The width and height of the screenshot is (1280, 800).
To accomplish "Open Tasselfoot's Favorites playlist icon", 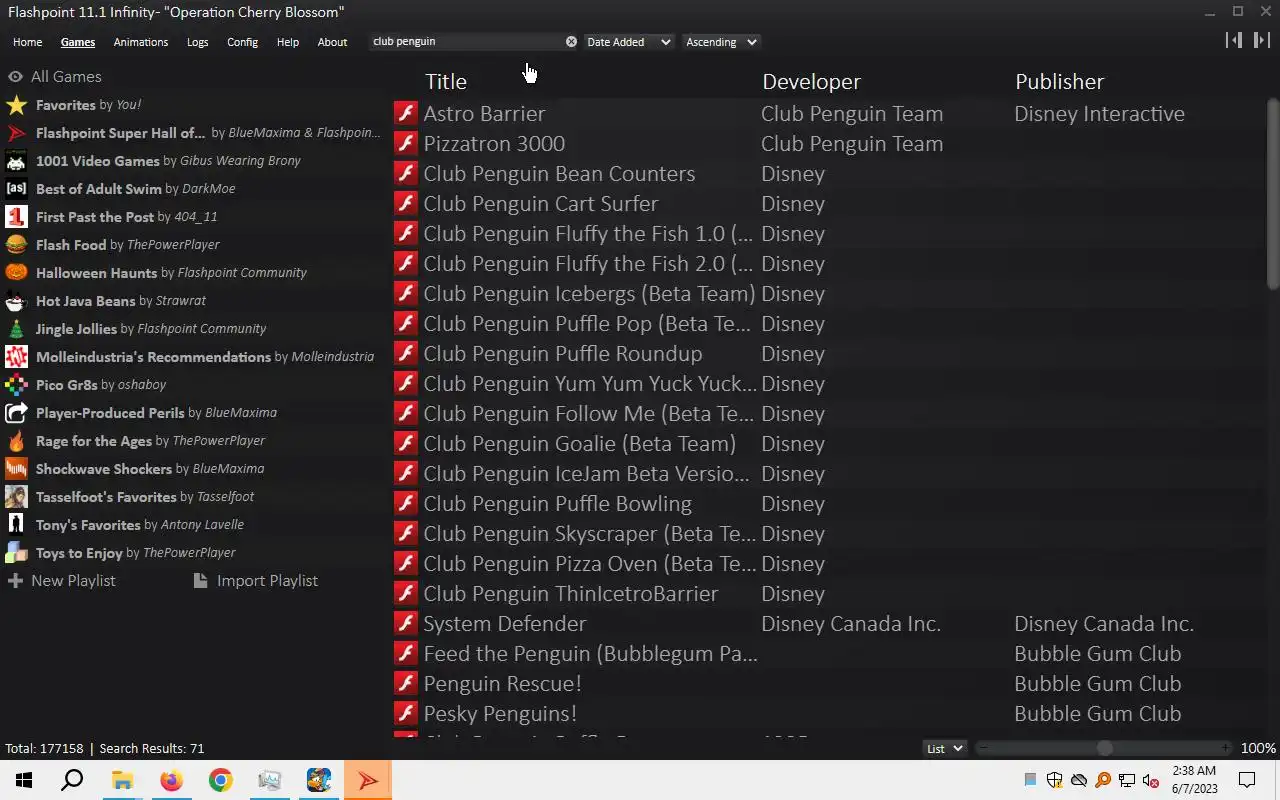I will tap(16, 497).
